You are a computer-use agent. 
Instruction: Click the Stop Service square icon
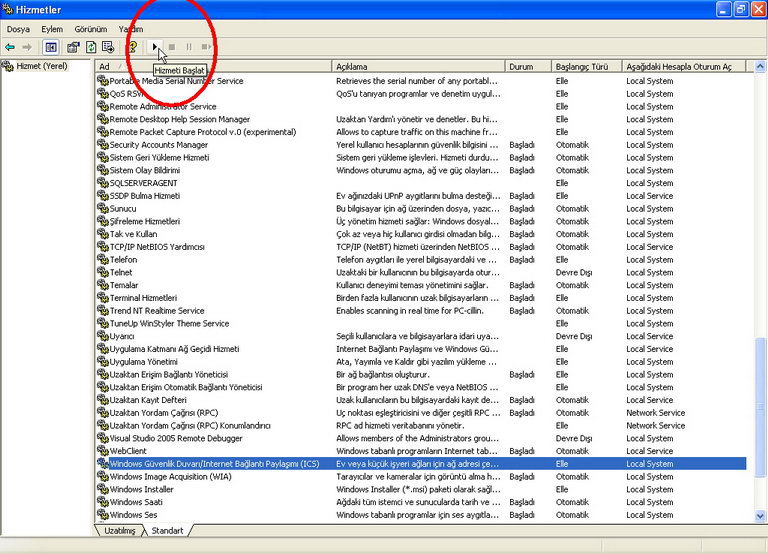[172, 47]
